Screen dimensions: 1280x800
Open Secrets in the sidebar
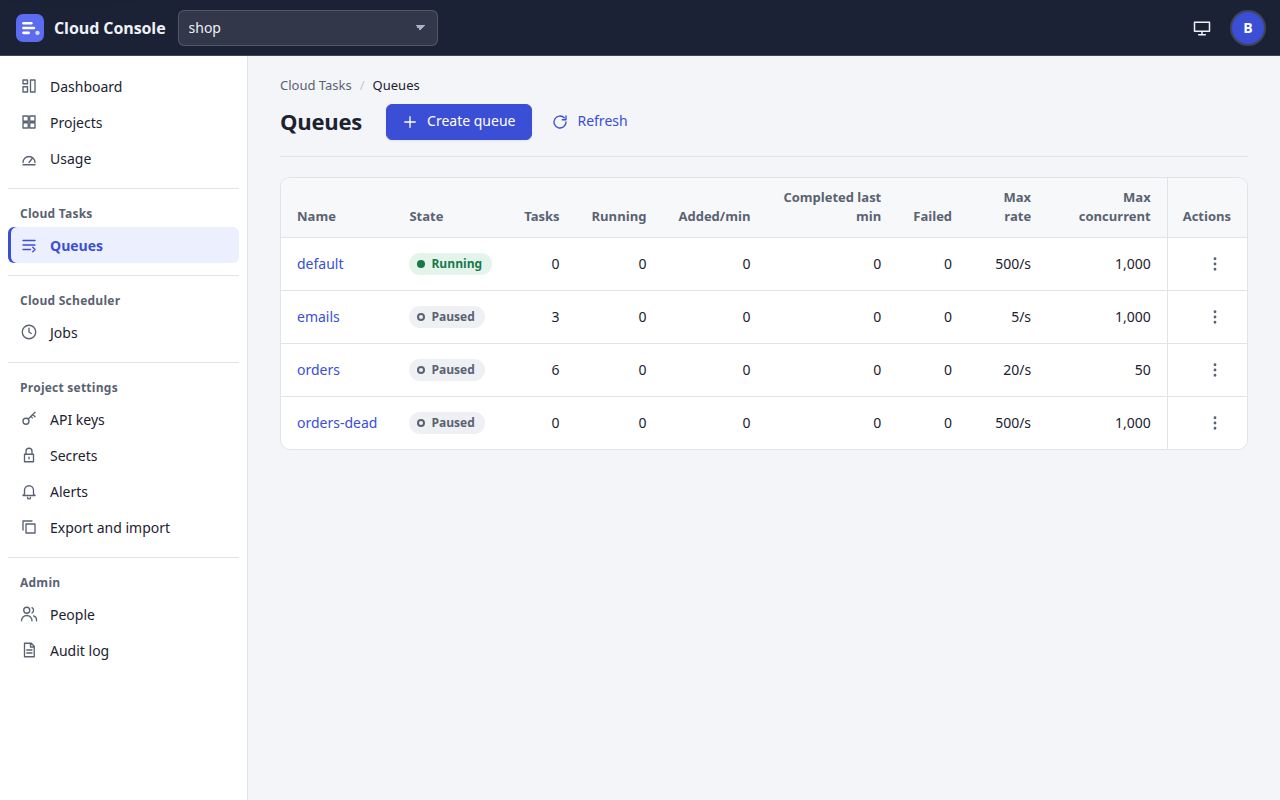click(x=123, y=456)
